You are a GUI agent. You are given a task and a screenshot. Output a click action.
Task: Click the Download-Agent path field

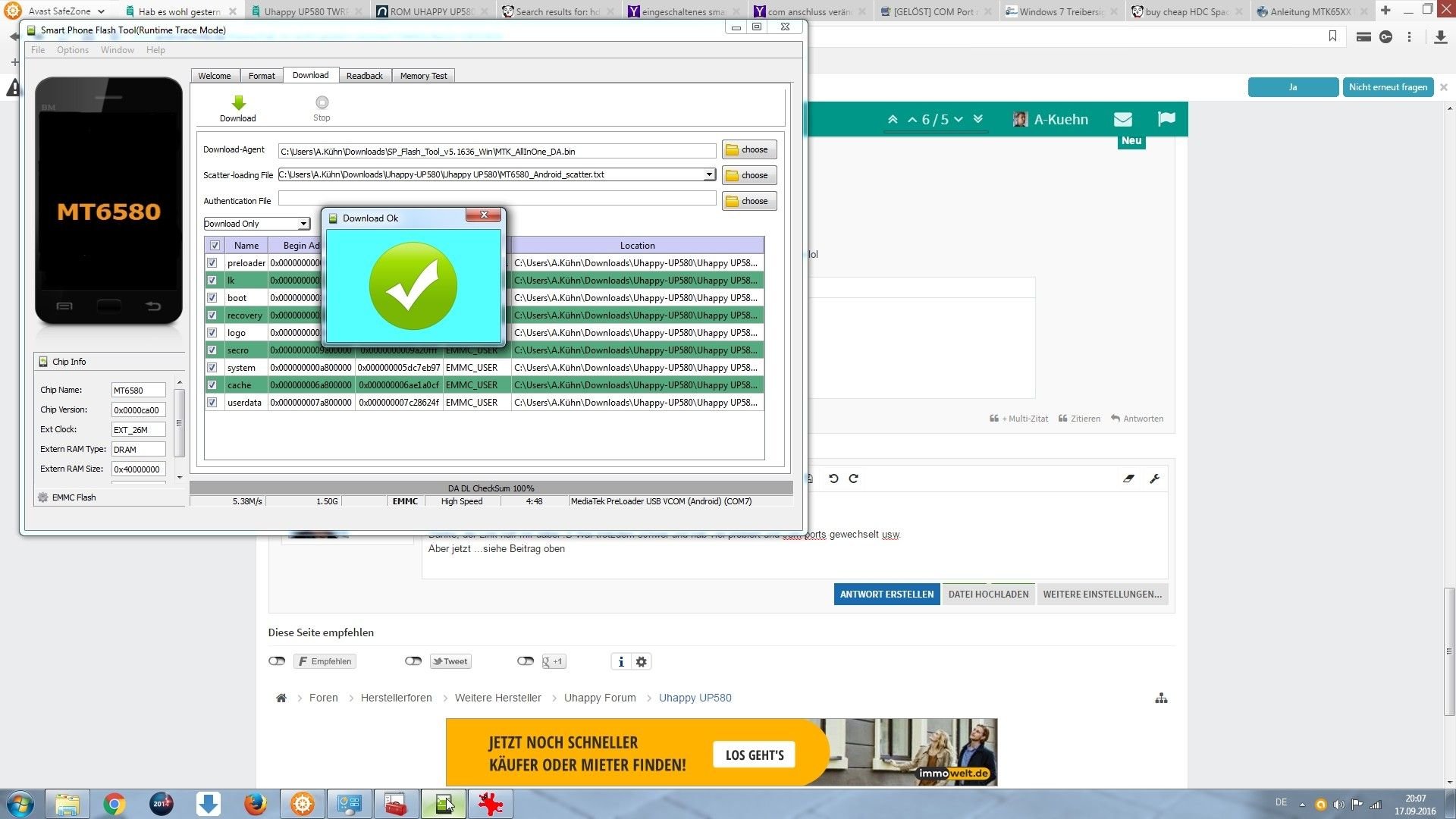coord(497,151)
